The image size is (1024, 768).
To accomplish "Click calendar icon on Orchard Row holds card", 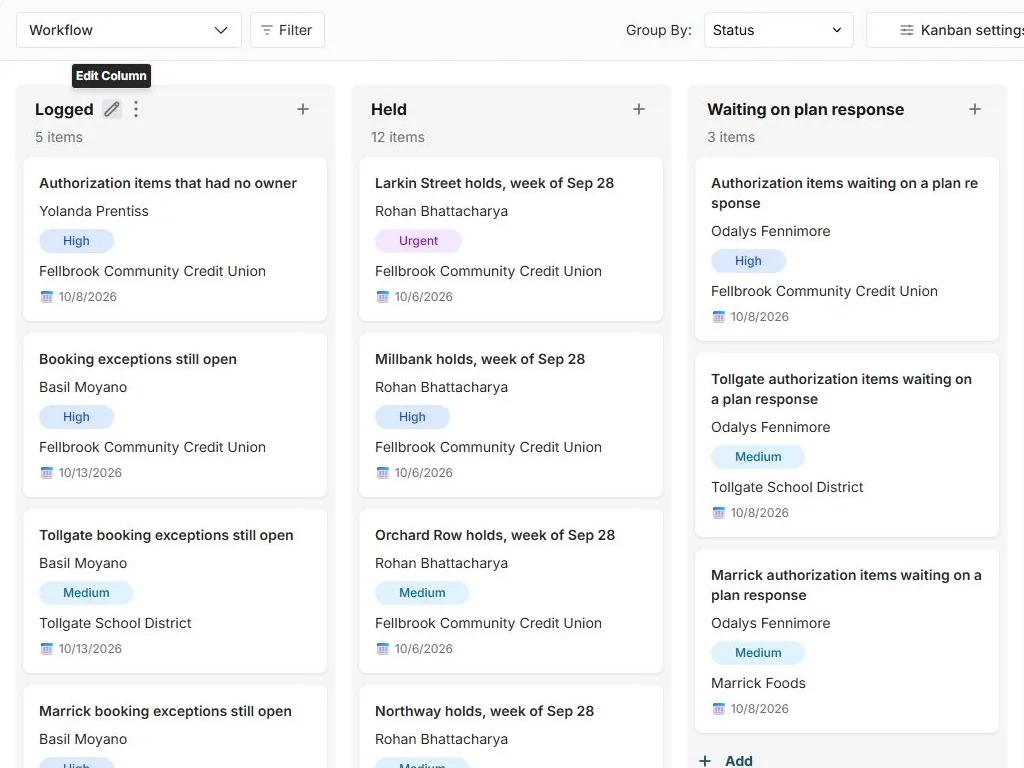I will 383,649.
